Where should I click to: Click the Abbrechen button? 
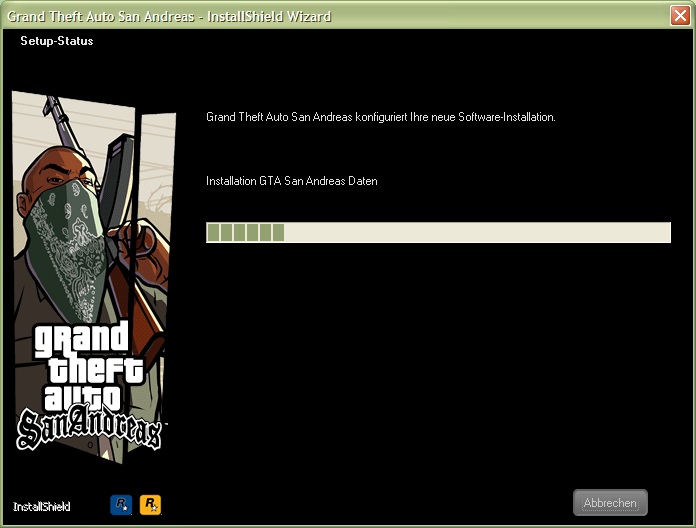tap(610, 503)
